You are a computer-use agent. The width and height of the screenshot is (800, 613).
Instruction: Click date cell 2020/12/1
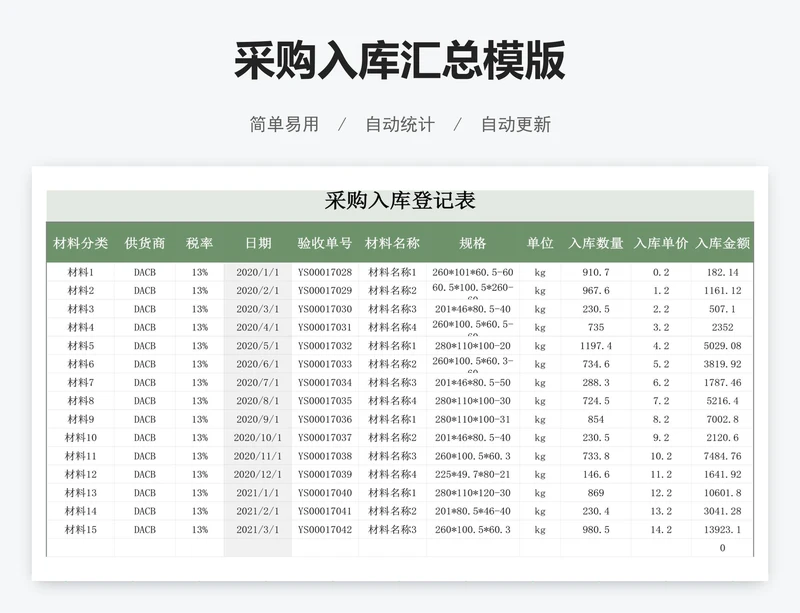(x=258, y=474)
